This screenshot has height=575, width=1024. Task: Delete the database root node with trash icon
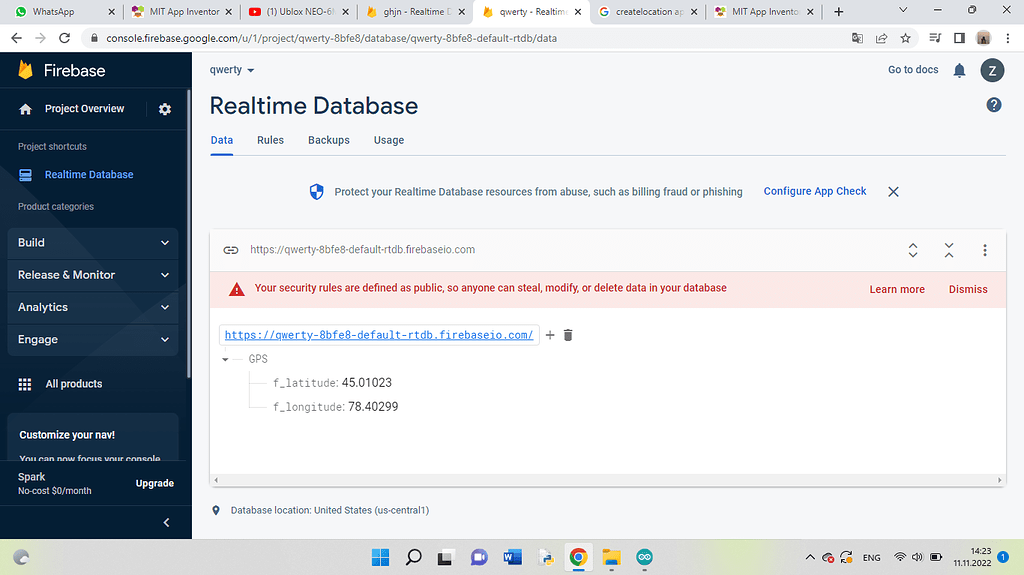[568, 335]
